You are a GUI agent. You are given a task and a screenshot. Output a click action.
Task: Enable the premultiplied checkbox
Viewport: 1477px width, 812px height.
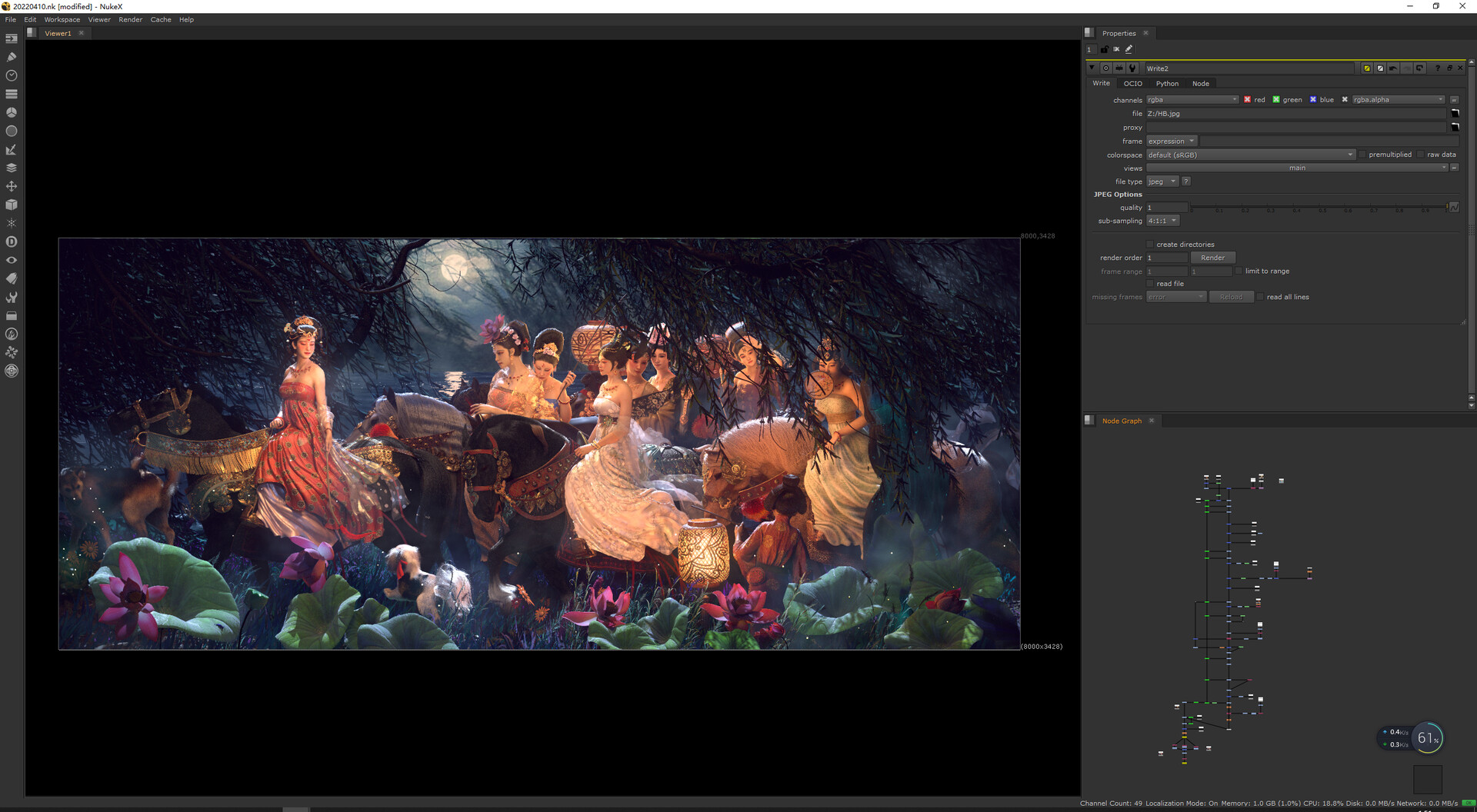[x=1362, y=155]
